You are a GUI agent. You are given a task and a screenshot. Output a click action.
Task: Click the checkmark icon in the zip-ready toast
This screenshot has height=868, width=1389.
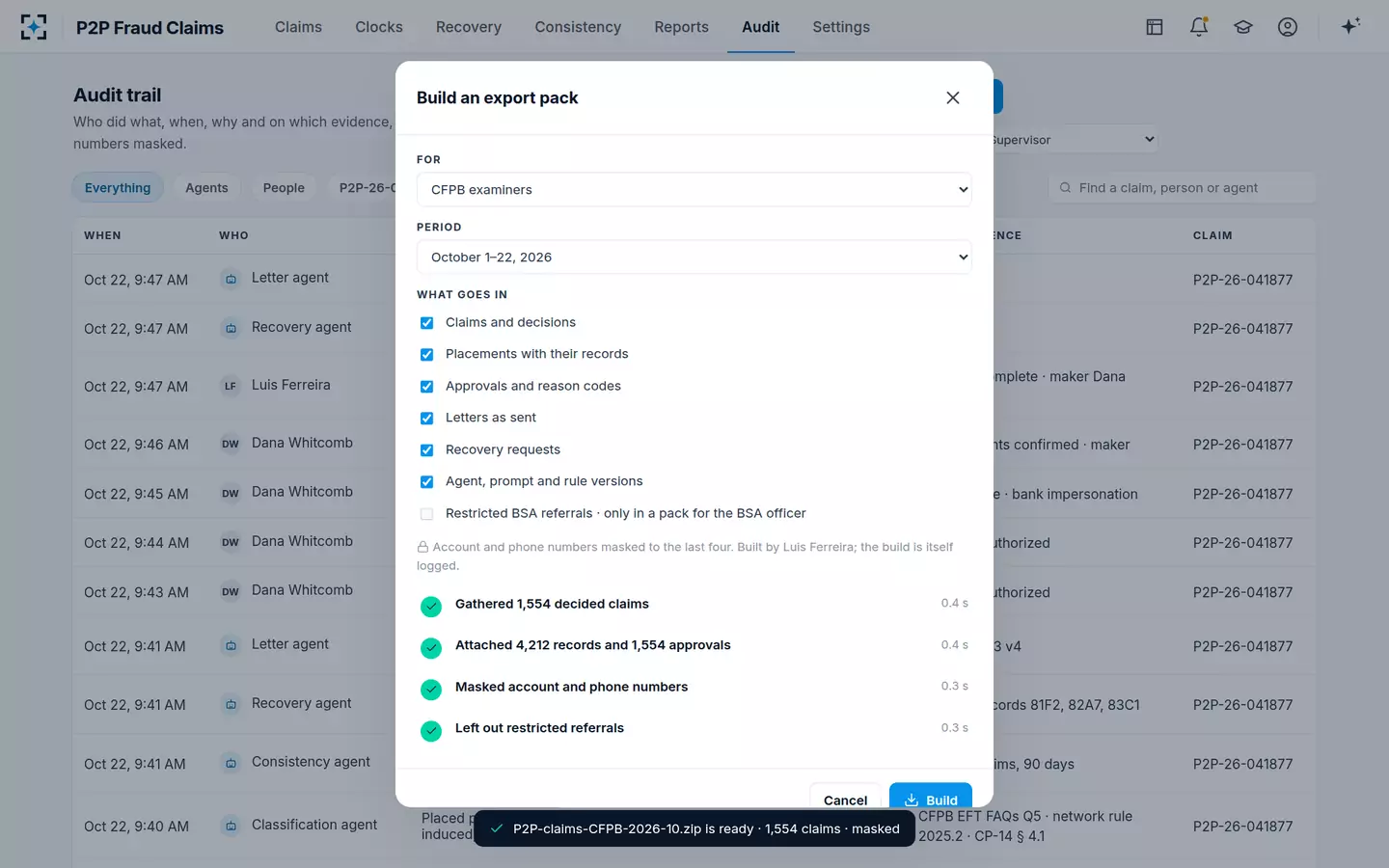pos(496,828)
